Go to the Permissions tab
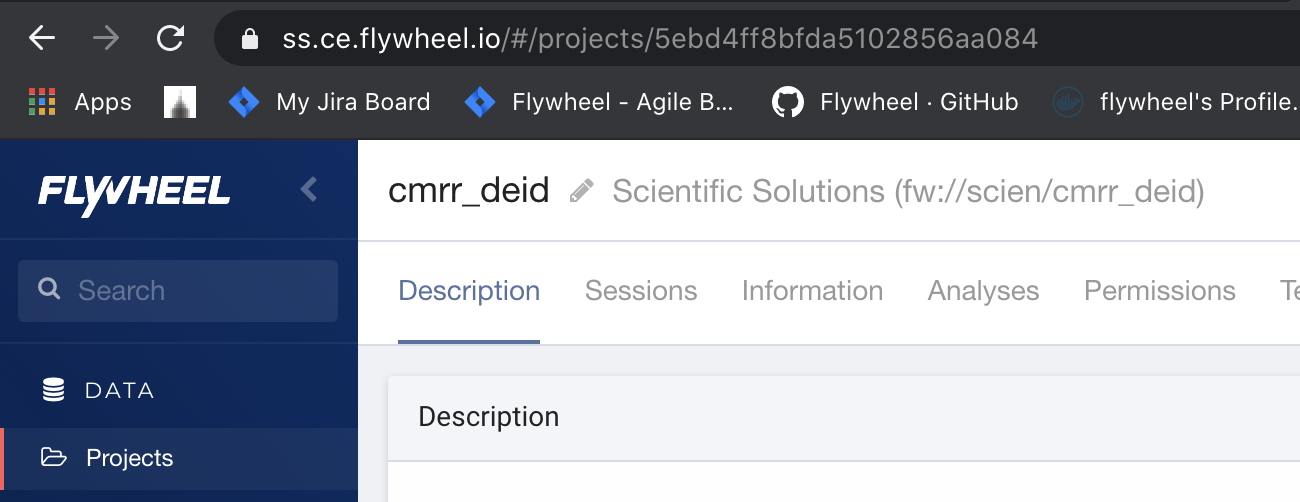Viewport: 1300px width, 502px height. click(1159, 291)
